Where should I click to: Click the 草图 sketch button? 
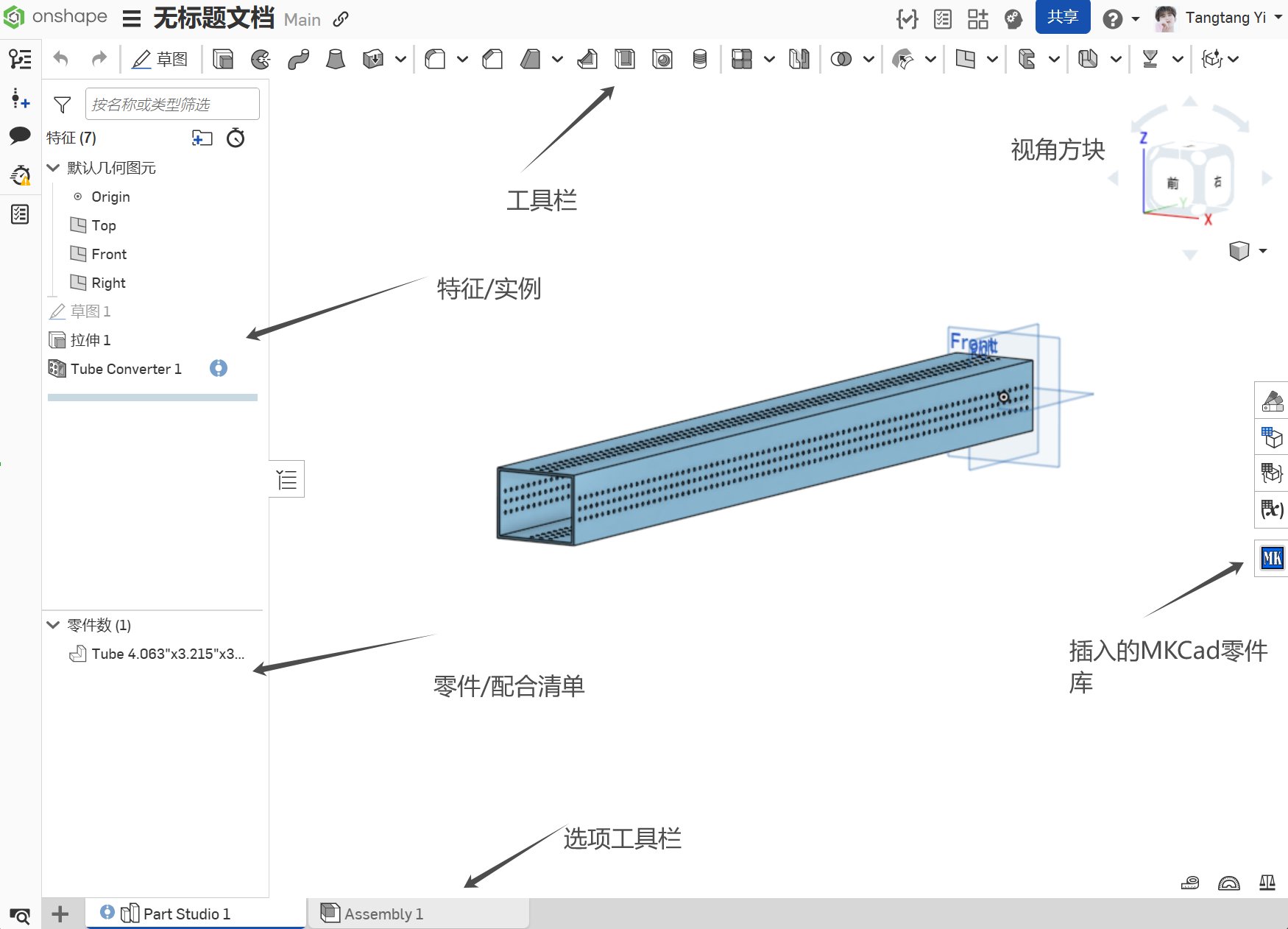click(x=160, y=59)
